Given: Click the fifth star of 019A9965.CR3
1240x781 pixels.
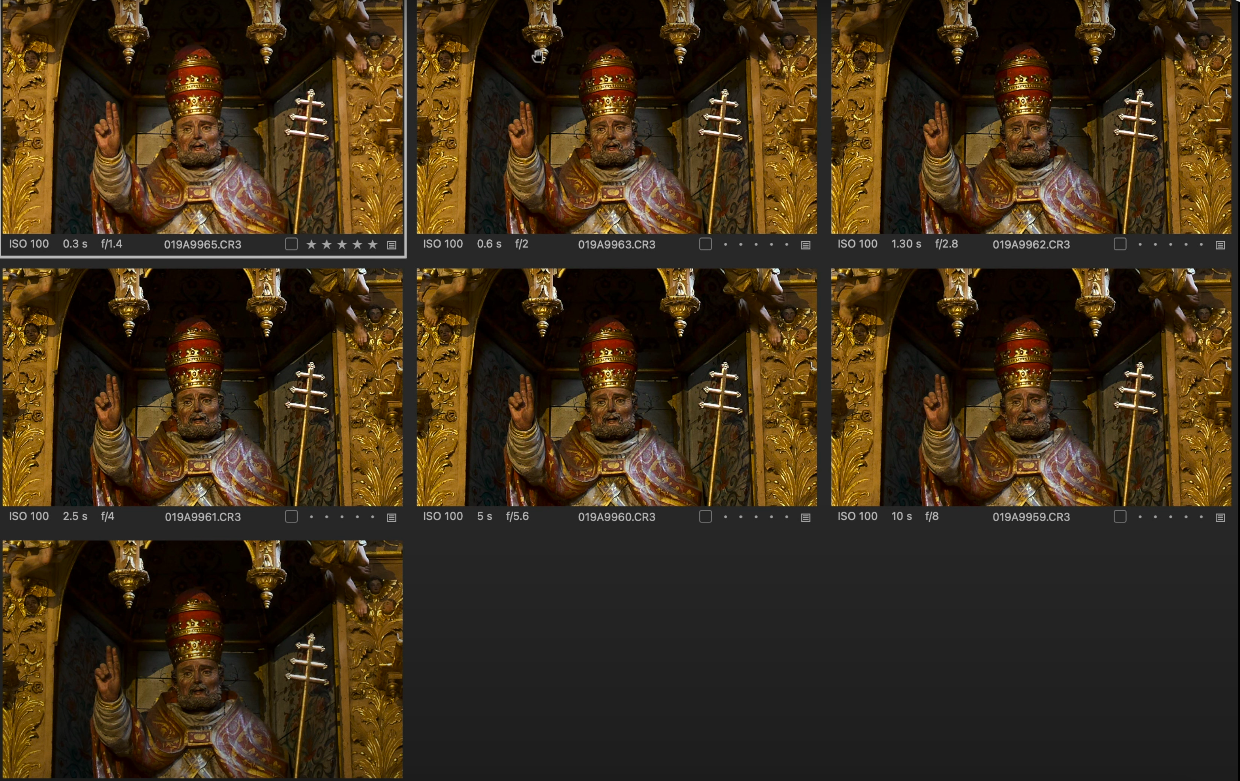Looking at the screenshot, I should [373, 244].
